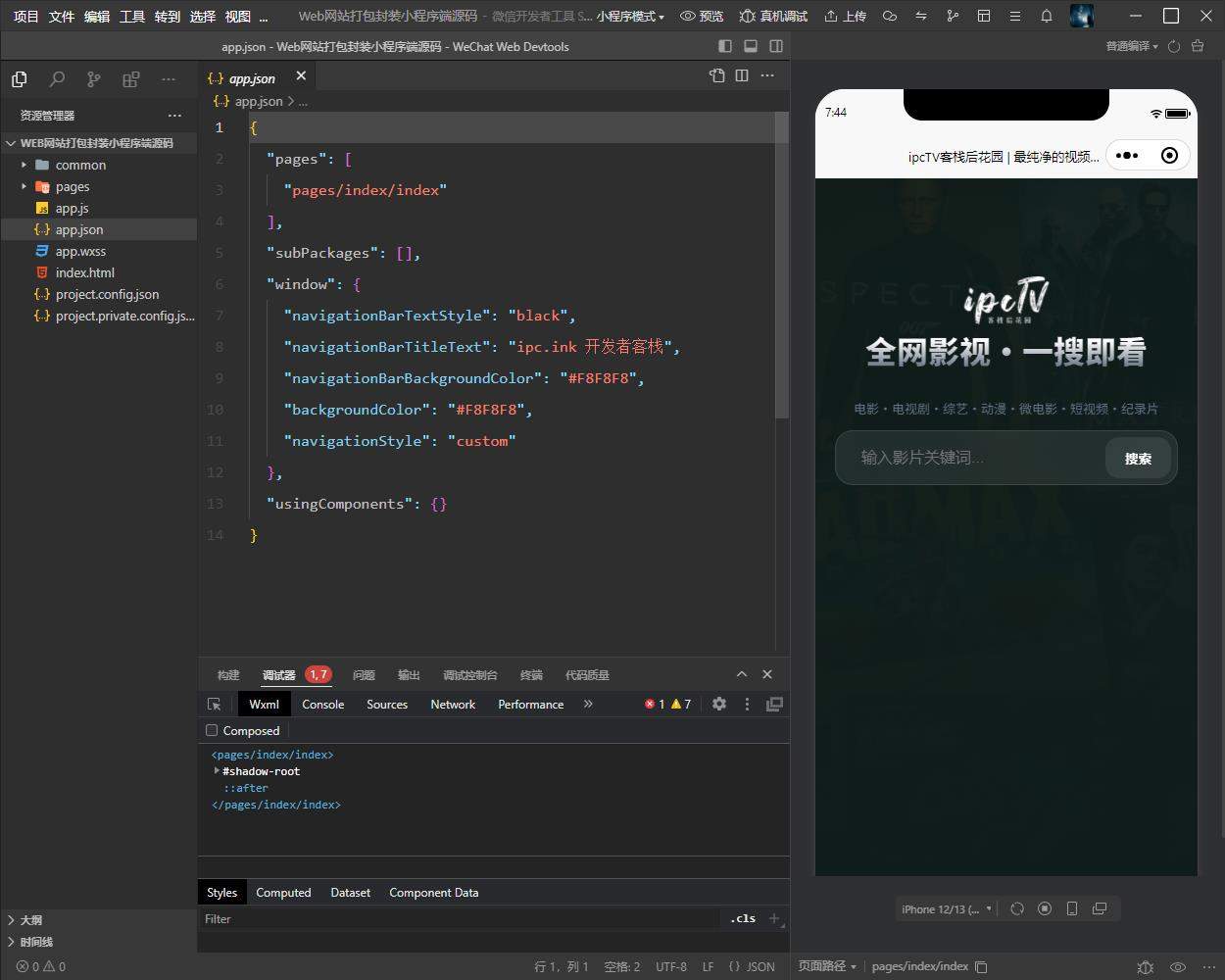Click the phone device frame icon

pos(1072,908)
